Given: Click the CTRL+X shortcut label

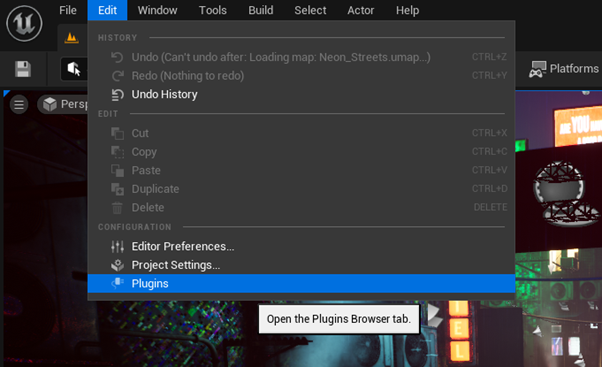Looking at the screenshot, I should point(489,133).
